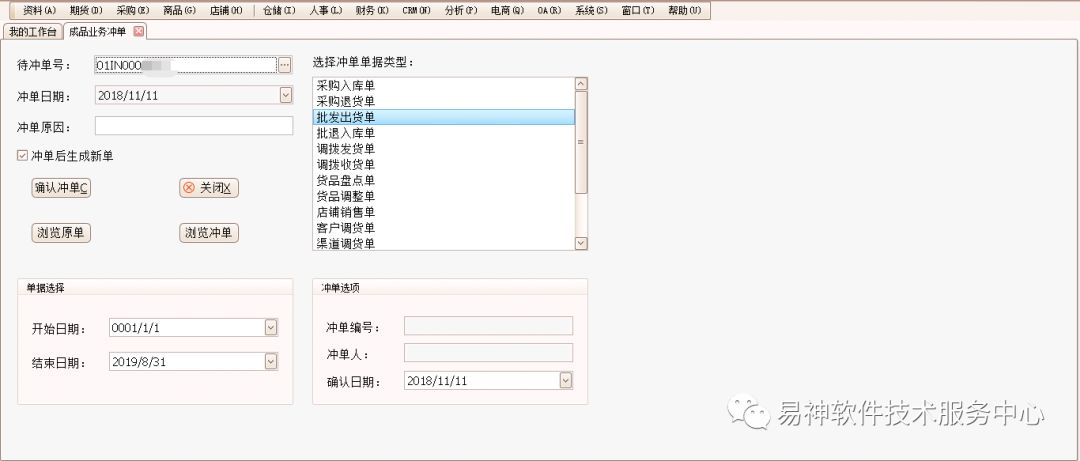Switch to the 我的工作台 tab
1080x461 pixels.
[33, 31]
